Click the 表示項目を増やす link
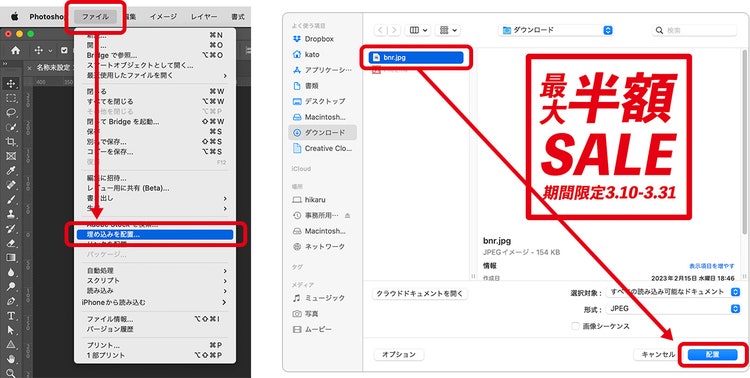Image resolution: width=750 pixels, height=378 pixels. tap(712, 266)
